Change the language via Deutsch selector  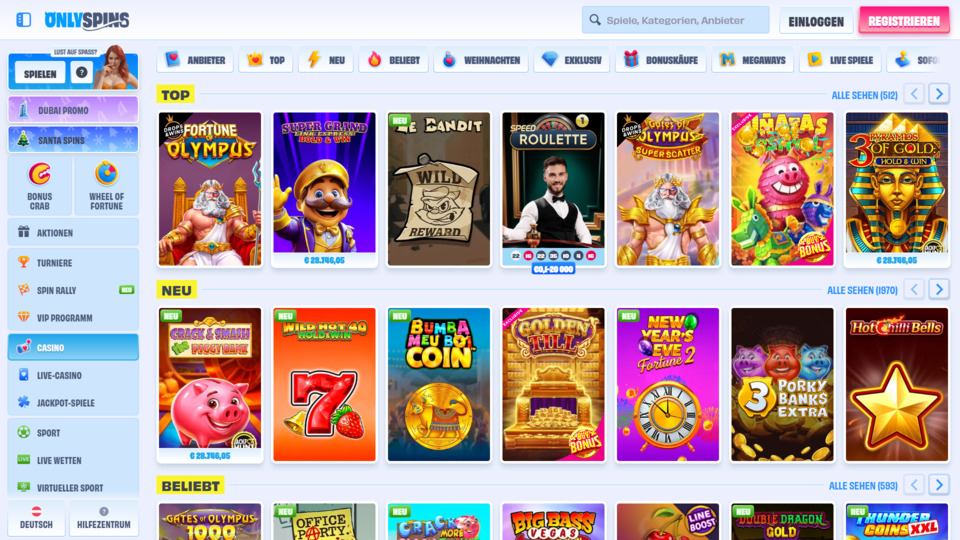pyautogui.click(x=36, y=519)
